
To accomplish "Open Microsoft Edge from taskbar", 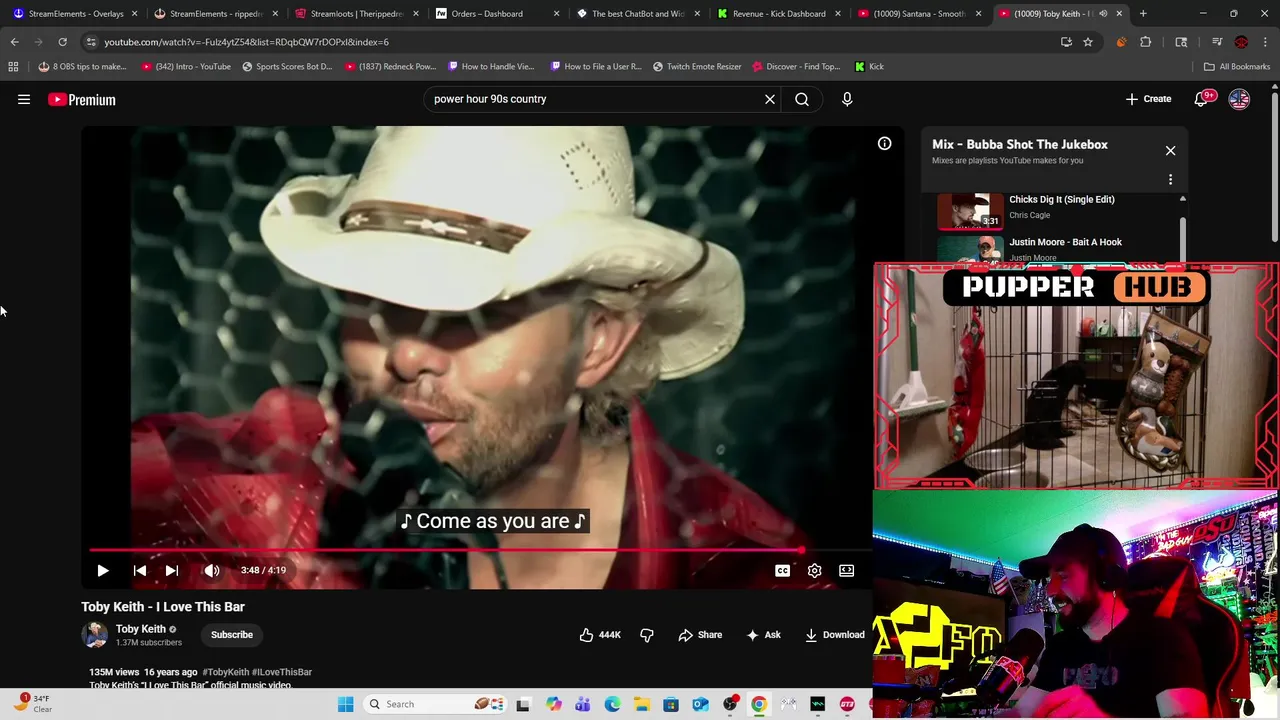I will pos(612,704).
